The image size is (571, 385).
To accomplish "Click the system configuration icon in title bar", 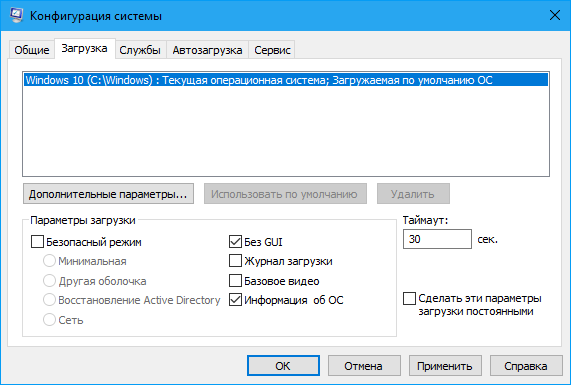I will (x=16, y=16).
